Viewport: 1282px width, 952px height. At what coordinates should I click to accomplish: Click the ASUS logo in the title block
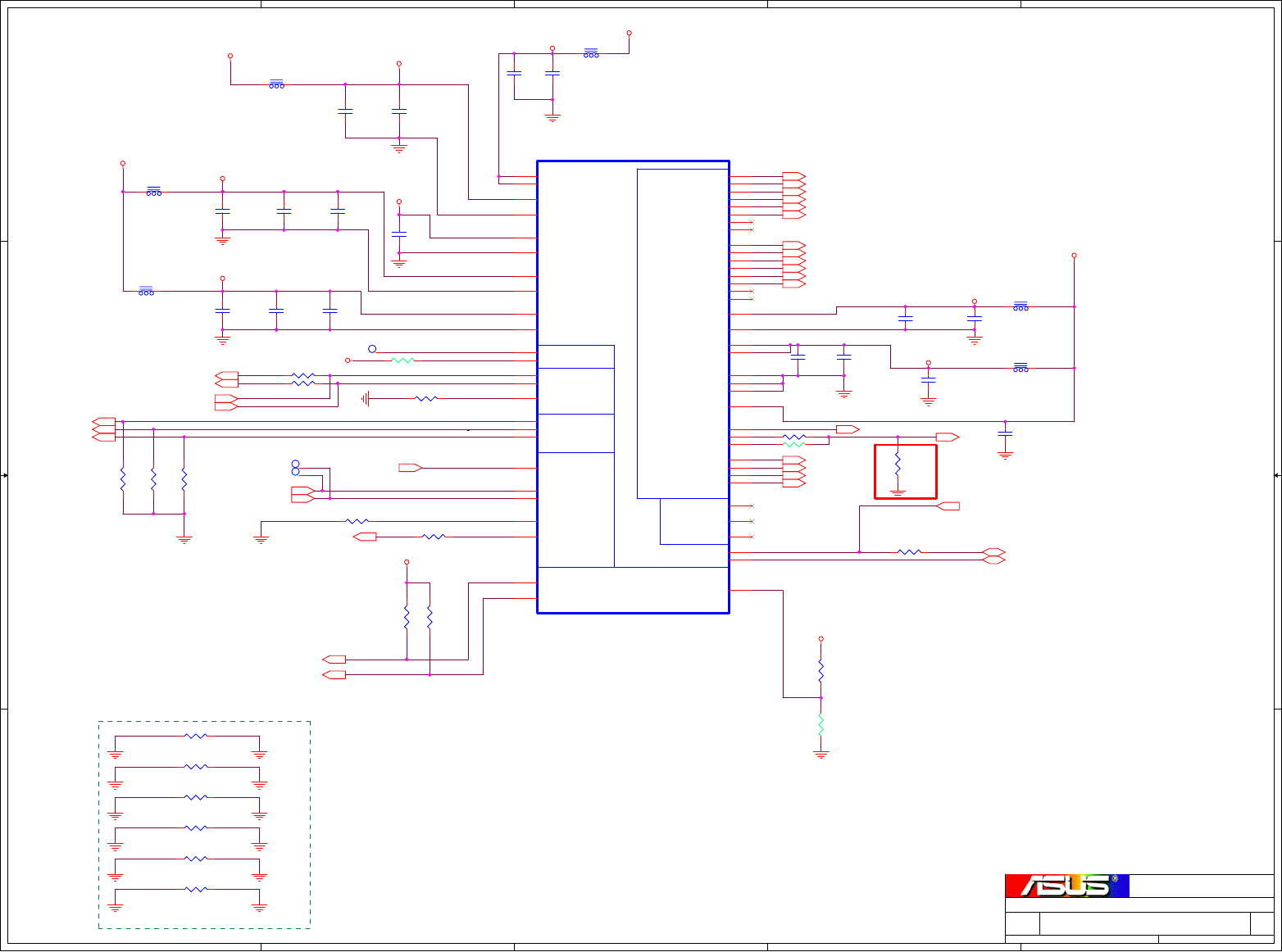click(1067, 886)
